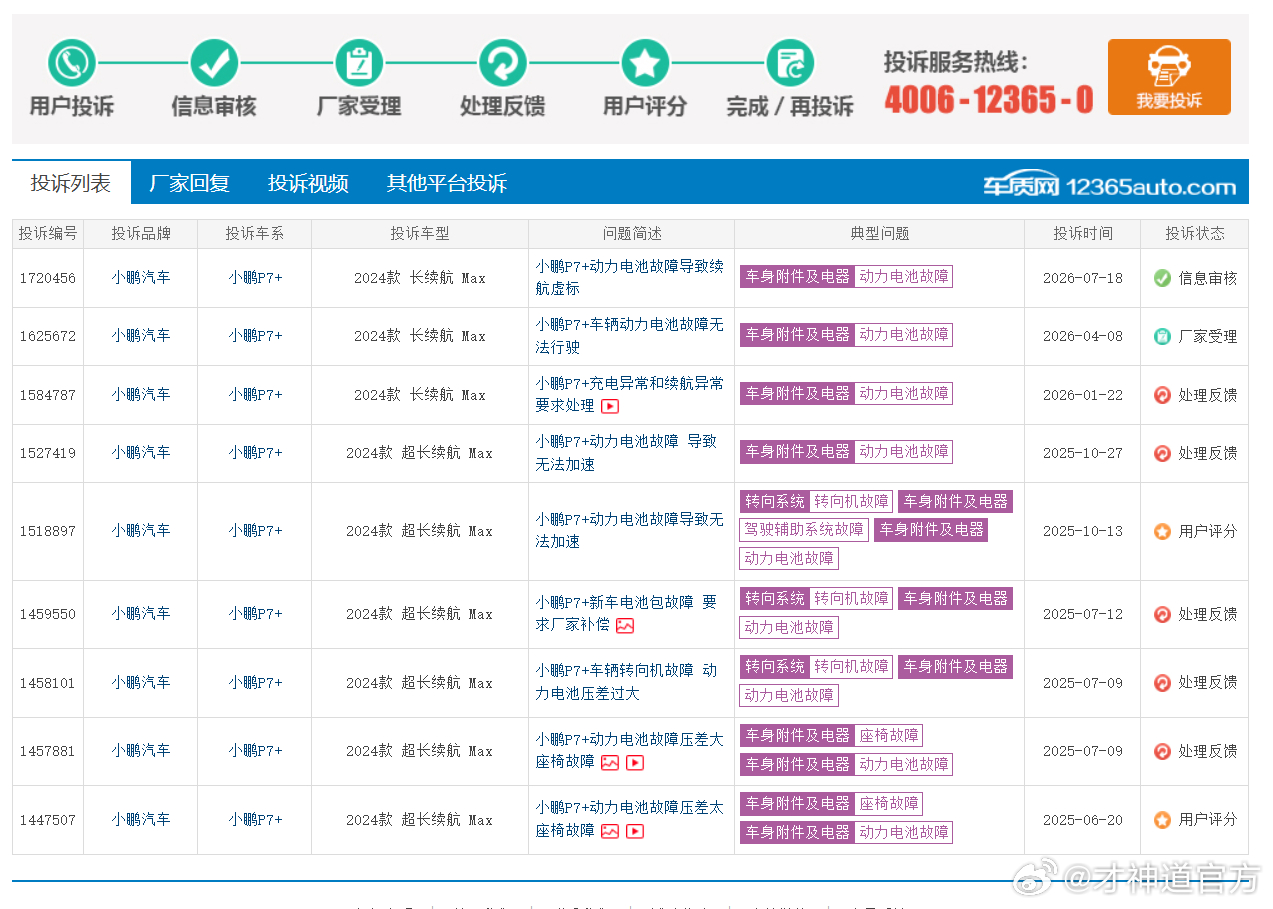The image size is (1273, 909).
Task: Click the 投诉时间 column header
Action: 1082,234
